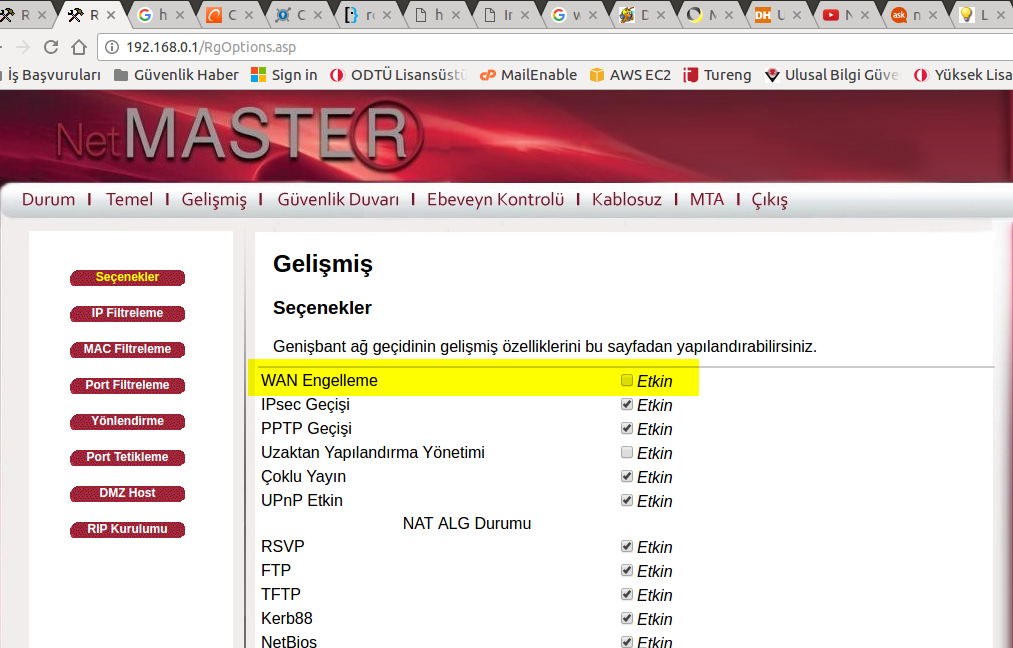
Task: Switch to the DH browser tab
Action: pyautogui.click(x=773, y=15)
